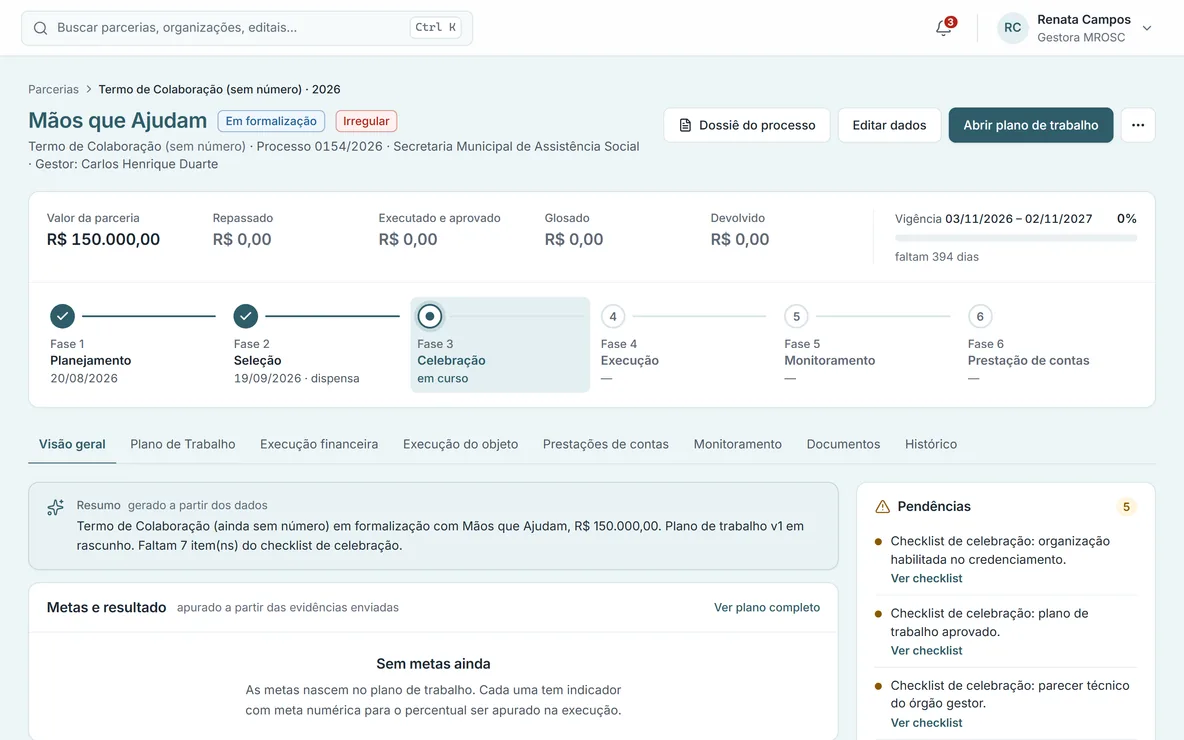Click R$ 150.000,00 partnership value
The height and width of the screenshot is (740, 1184).
click(x=103, y=239)
